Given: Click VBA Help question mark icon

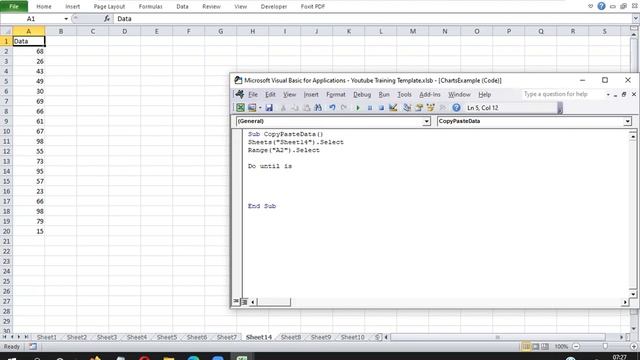Looking at the screenshot, I should tap(456, 108).
